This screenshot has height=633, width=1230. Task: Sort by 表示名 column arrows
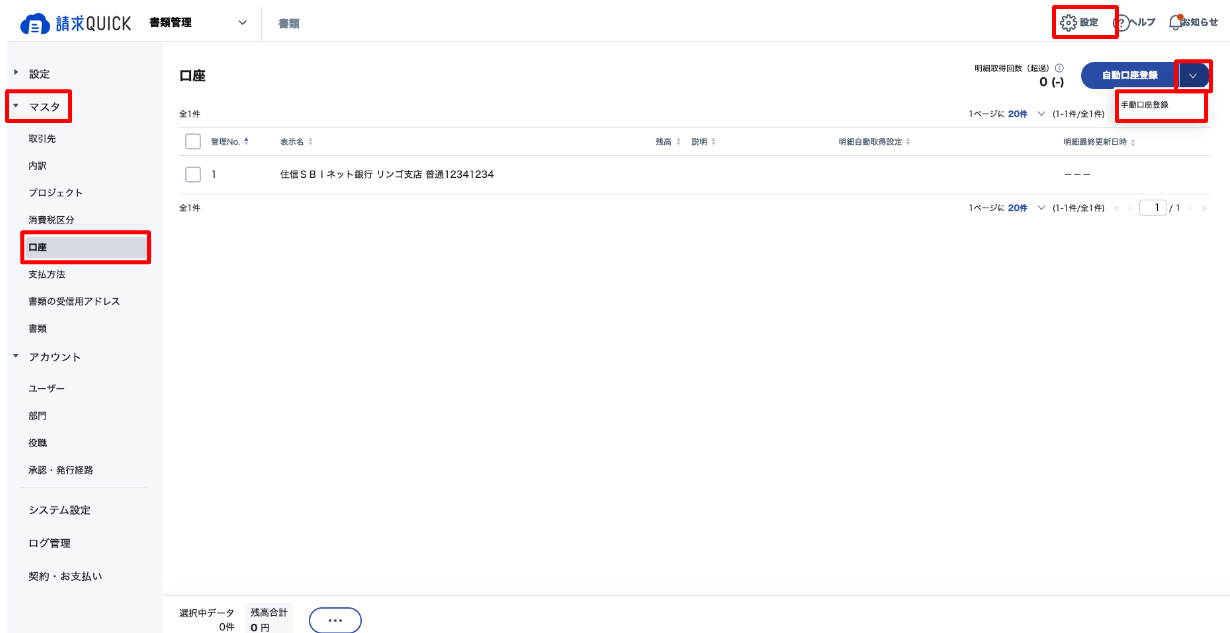pyautogui.click(x=310, y=142)
